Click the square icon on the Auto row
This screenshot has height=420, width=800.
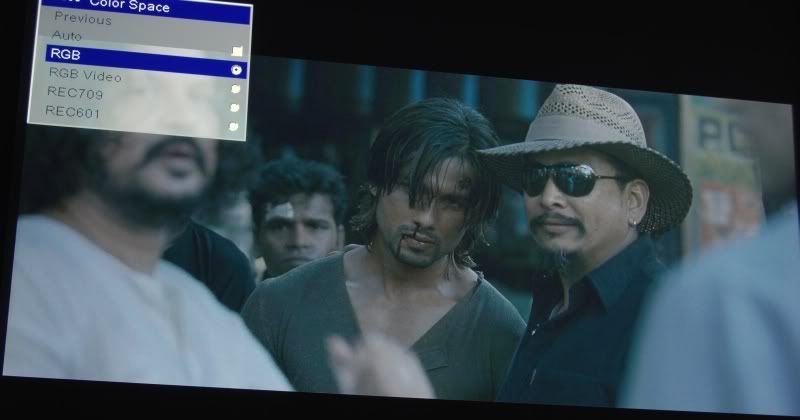(237, 51)
